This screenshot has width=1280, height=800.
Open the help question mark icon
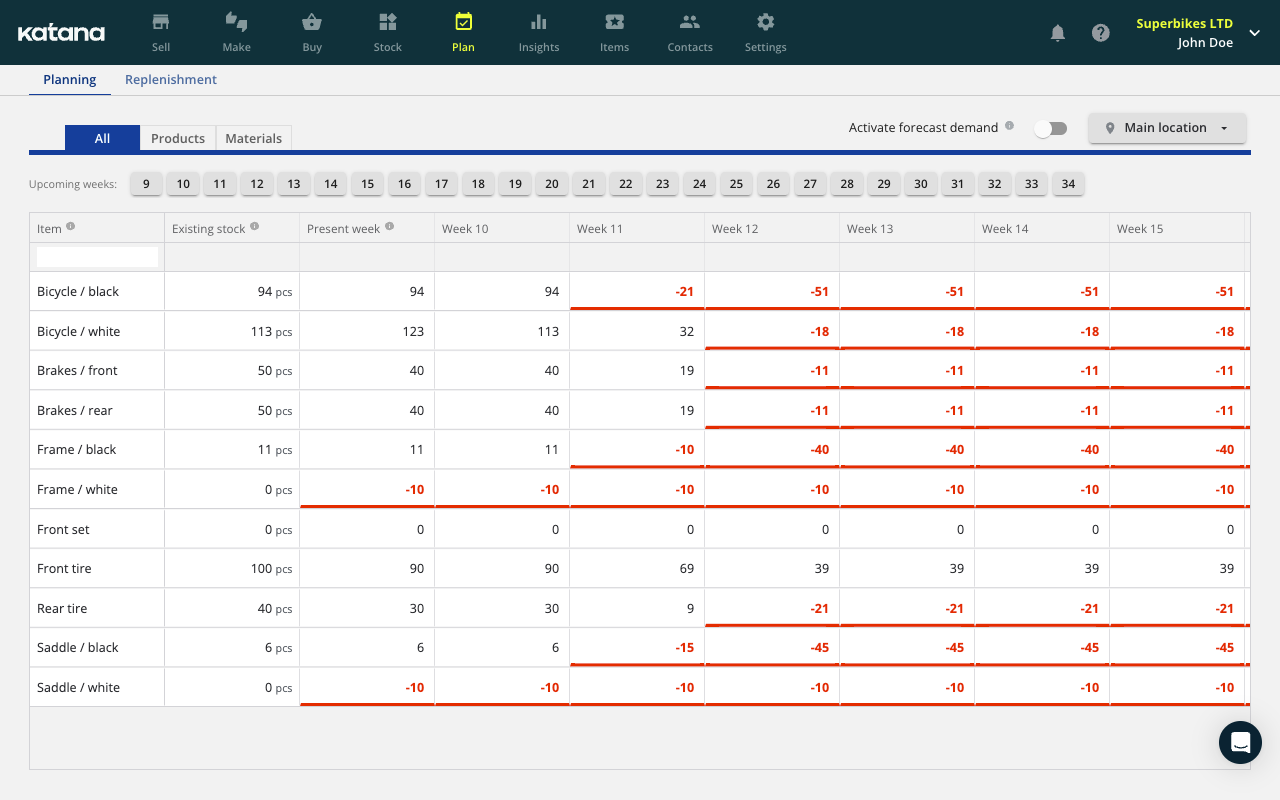[x=1100, y=33]
